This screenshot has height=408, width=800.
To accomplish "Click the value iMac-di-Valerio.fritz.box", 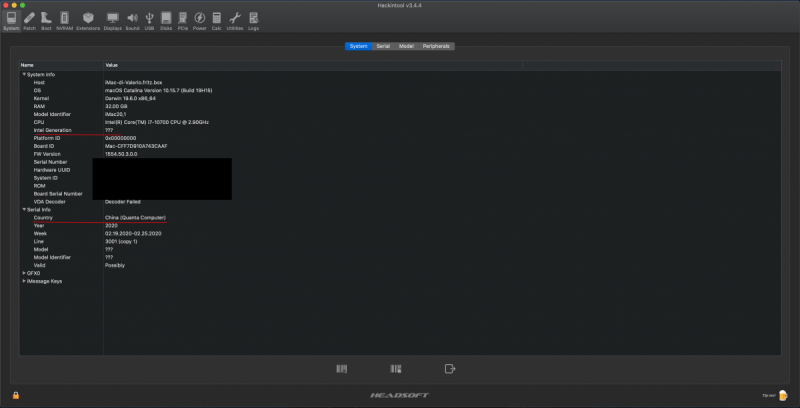I will coord(134,82).
